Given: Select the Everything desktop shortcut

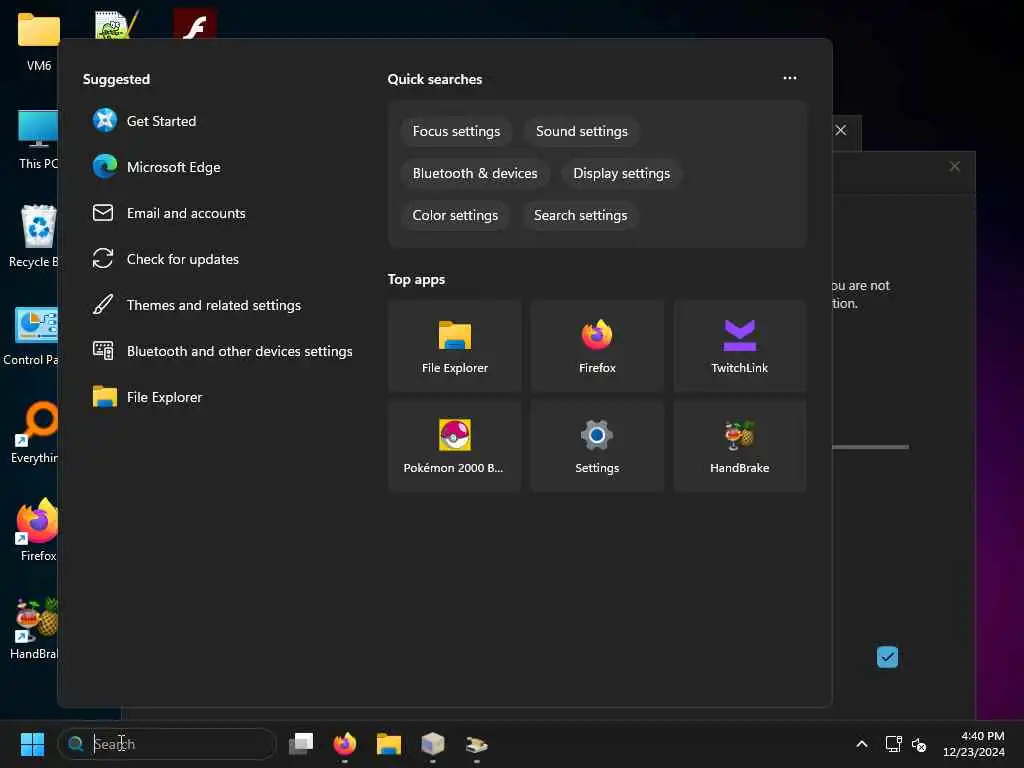Looking at the screenshot, I should [34, 432].
